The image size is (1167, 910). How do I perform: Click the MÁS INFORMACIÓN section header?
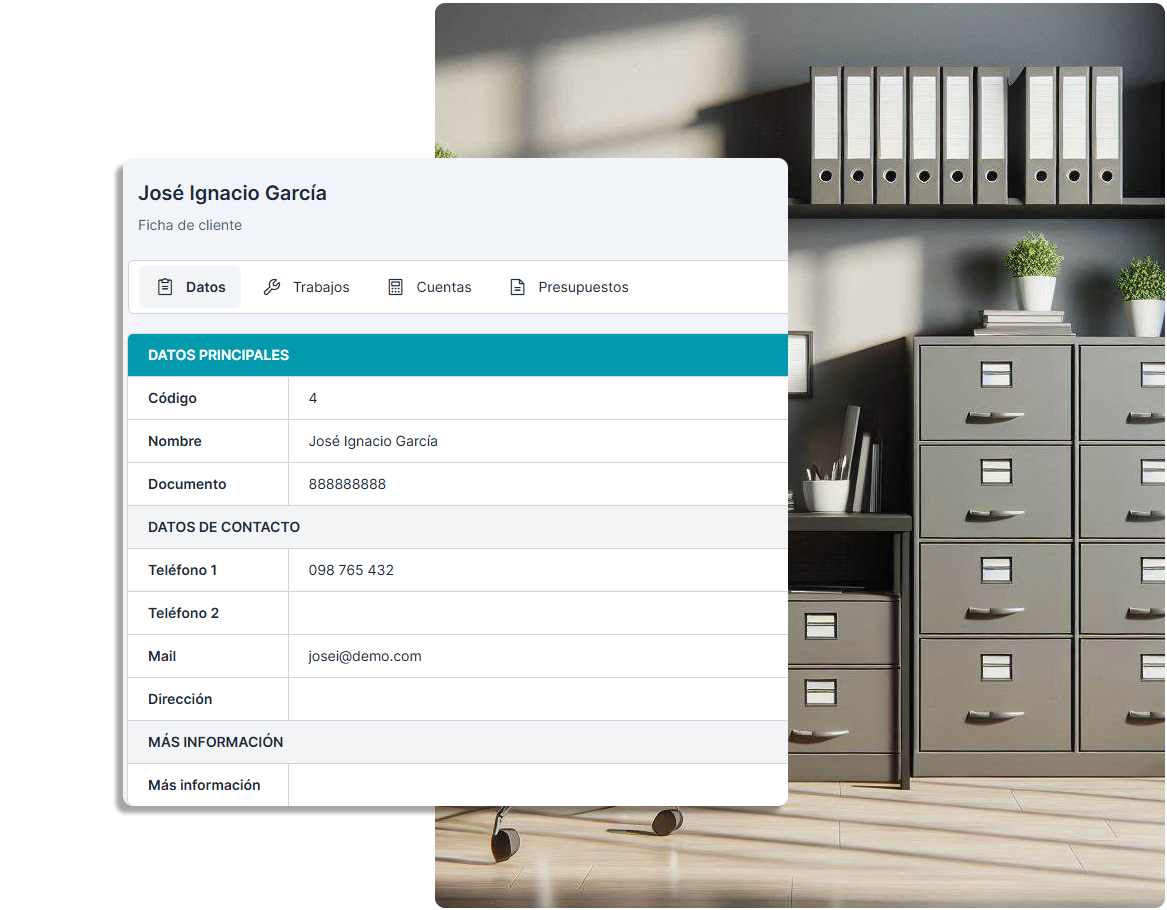coord(216,742)
